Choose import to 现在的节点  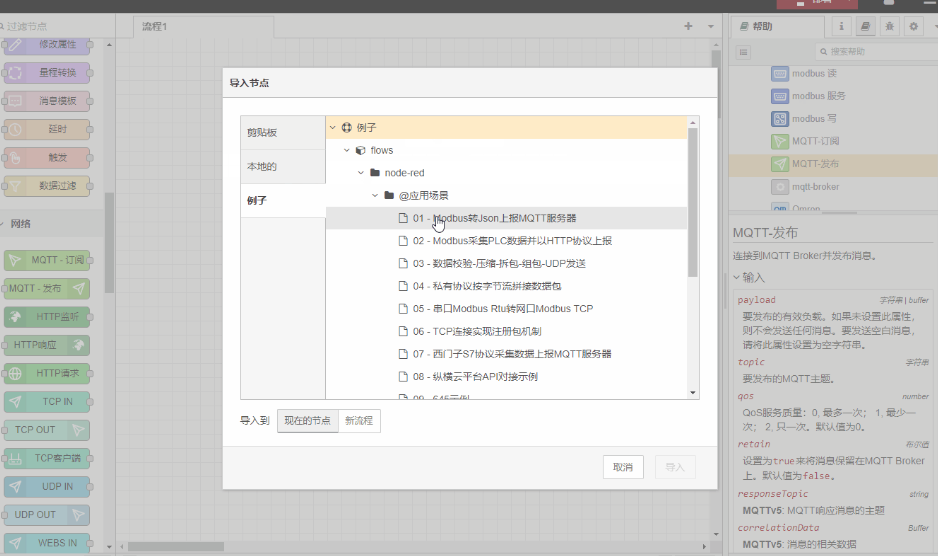(307, 421)
